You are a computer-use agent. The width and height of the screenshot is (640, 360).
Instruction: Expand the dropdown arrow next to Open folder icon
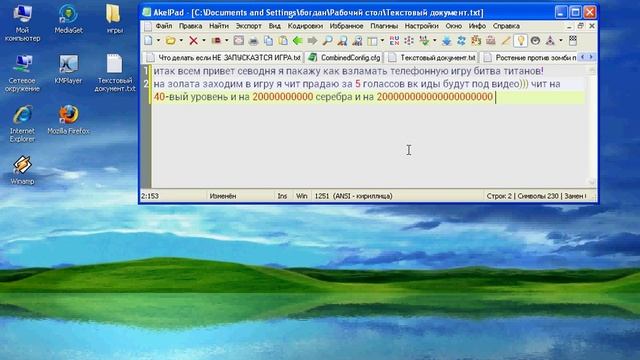coord(181,40)
